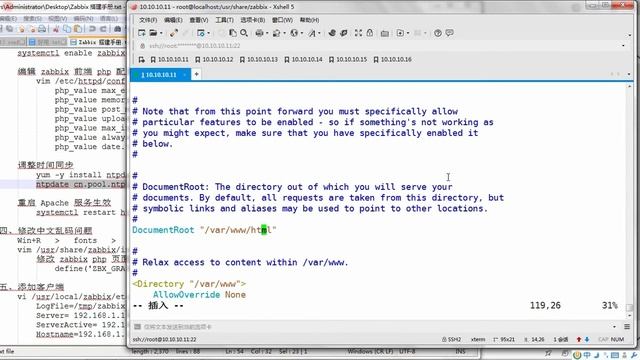Screen dimensions: 640x360
Task: Expand the address bar history dropdown
Action: pyautogui.click(x=623, y=46)
